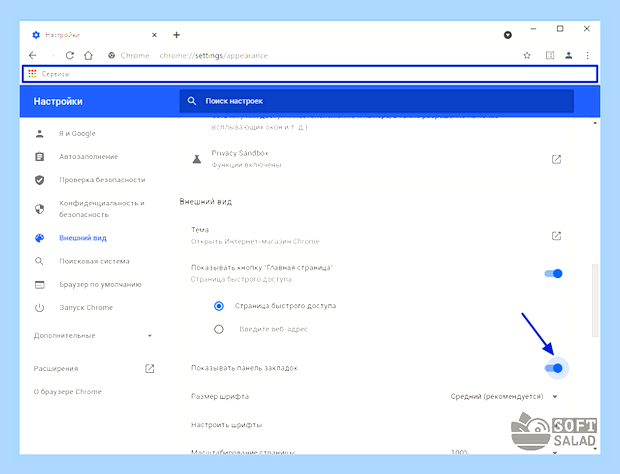Open Конфиденциальность и безопасность section
This screenshot has width=620, height=474.
click(102, 209)
